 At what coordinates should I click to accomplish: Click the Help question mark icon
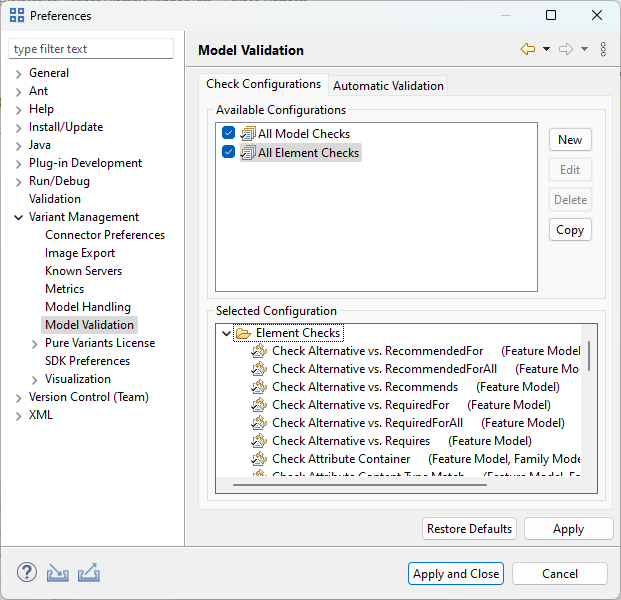pyautogui.click(x=27, y=573)
